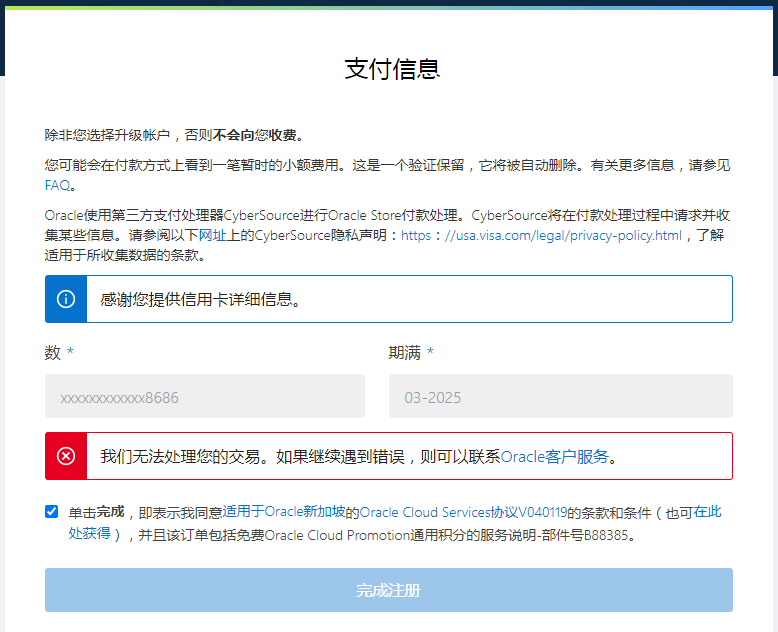This screenshot has width=778, height=632.
Task: Open the 适用于Oracle新加坡 link
Action: click(284, 512)
